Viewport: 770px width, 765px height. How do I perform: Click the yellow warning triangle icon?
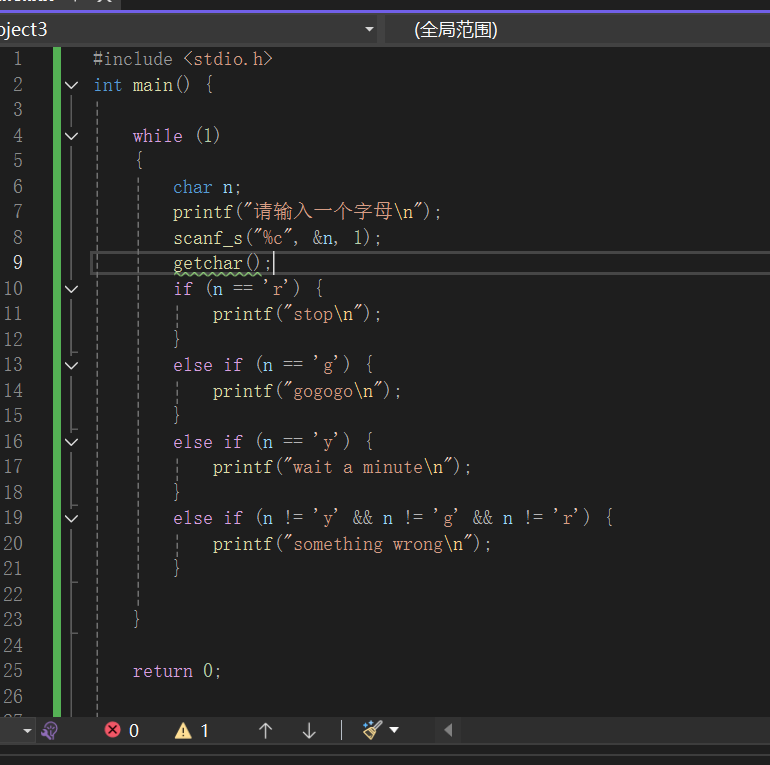pos(183,731)
